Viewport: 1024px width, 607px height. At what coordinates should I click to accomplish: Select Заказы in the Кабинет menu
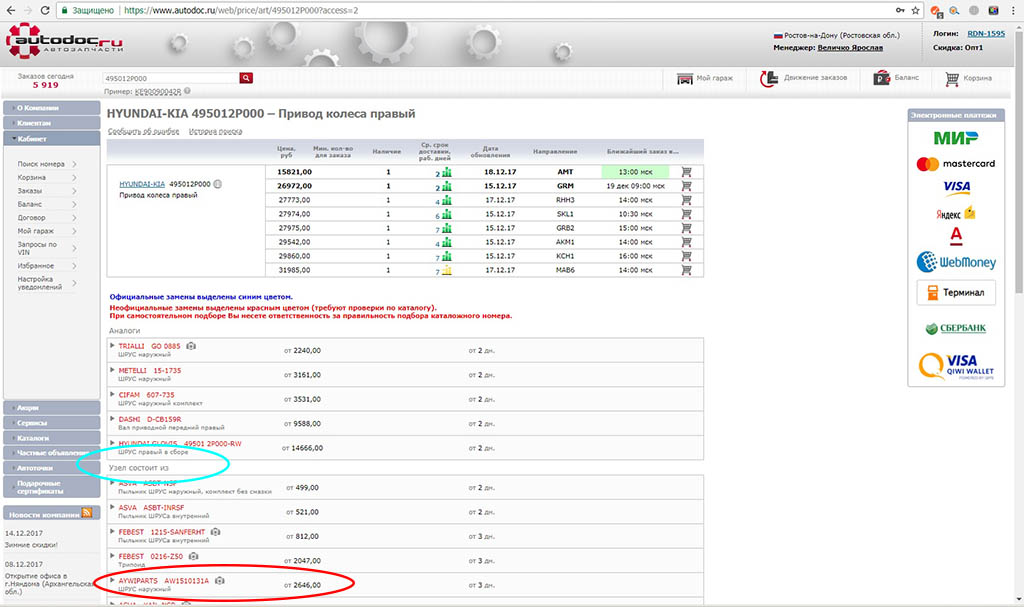tap(31, 190)
